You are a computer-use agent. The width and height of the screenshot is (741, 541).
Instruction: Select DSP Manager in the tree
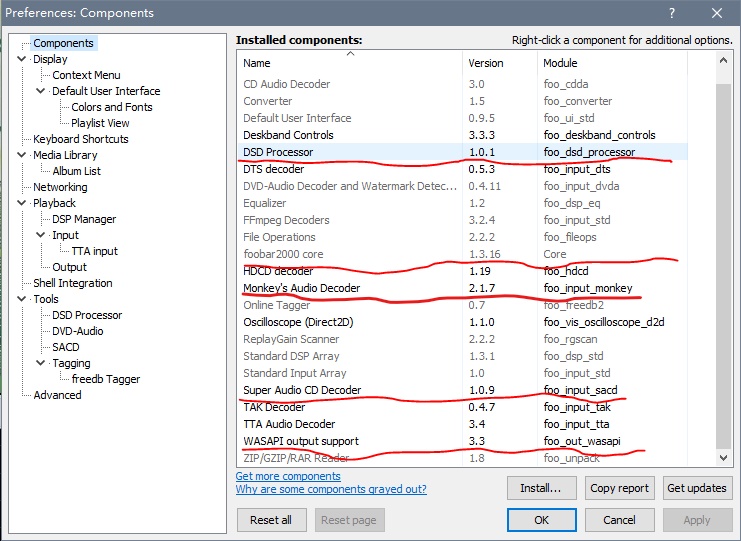pyautogui.click(x=84, y=219)
